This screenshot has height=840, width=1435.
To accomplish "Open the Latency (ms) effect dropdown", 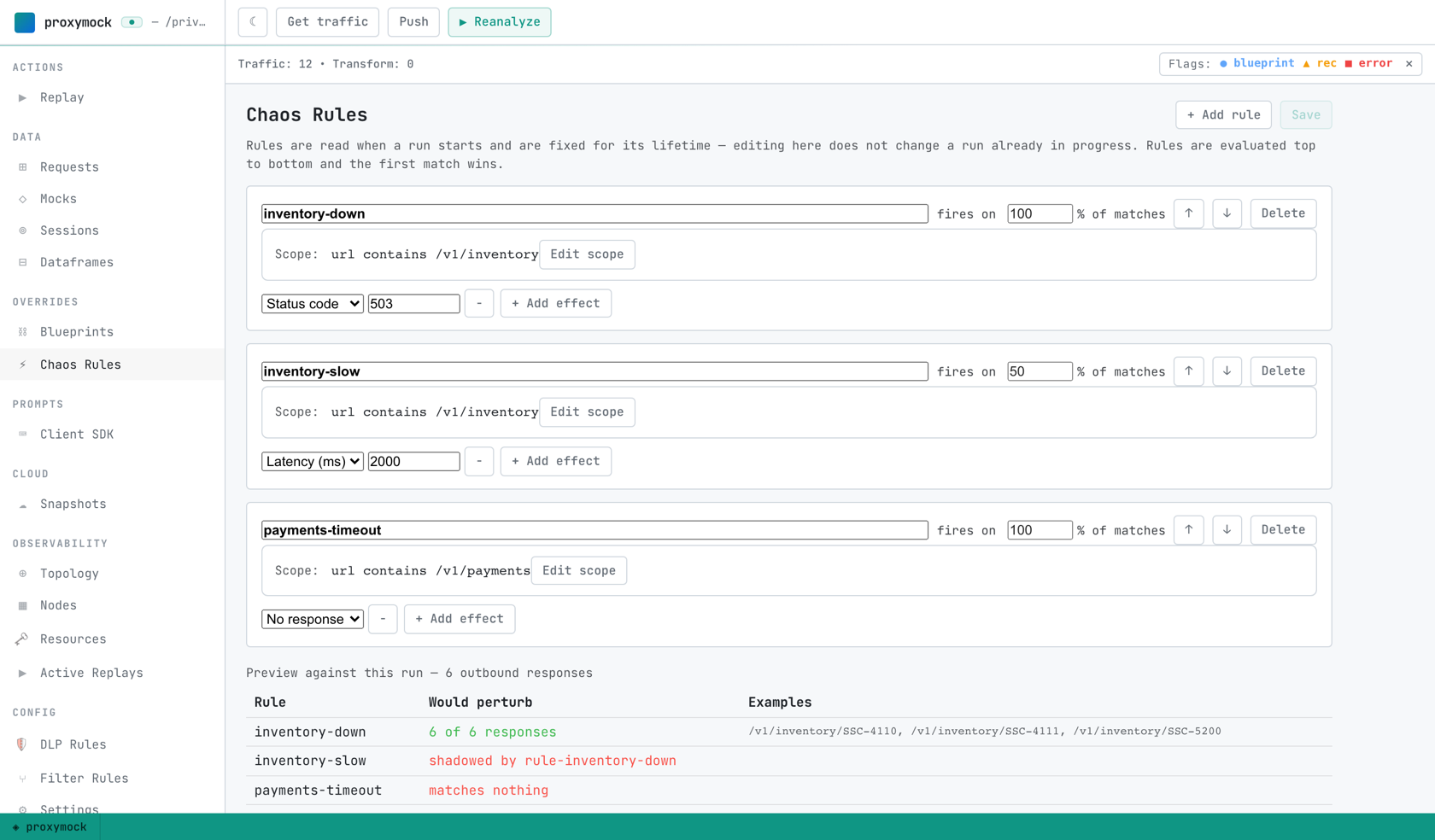I will (x=313, y=461).
